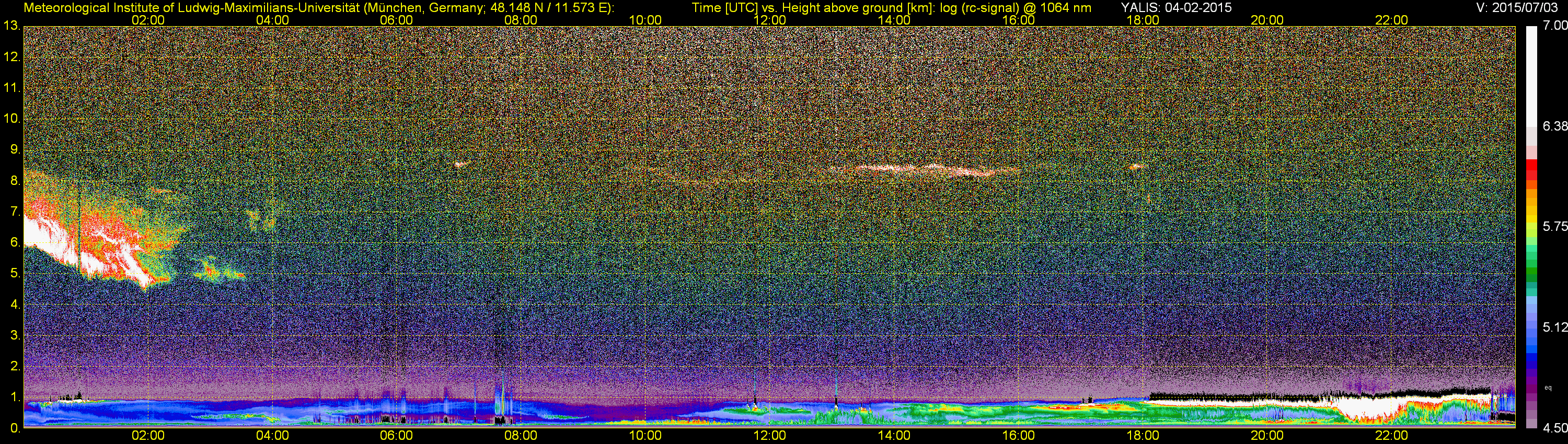Click the 1. km height axis label

tap(15, 397)
